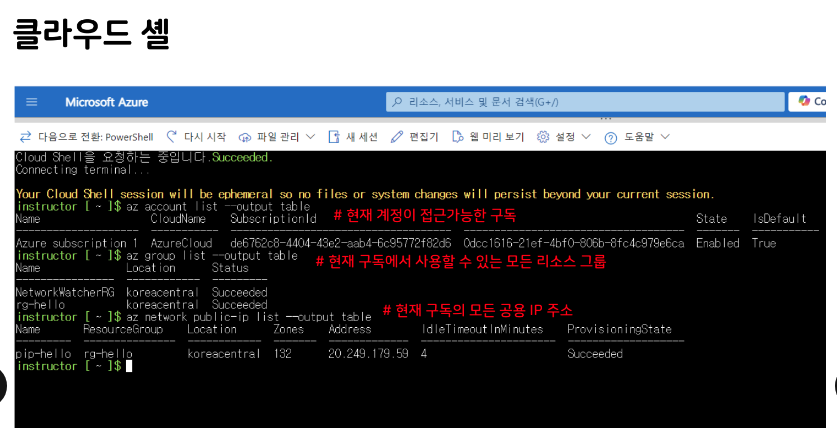Open 파일 관리 menu

point(277,137)
